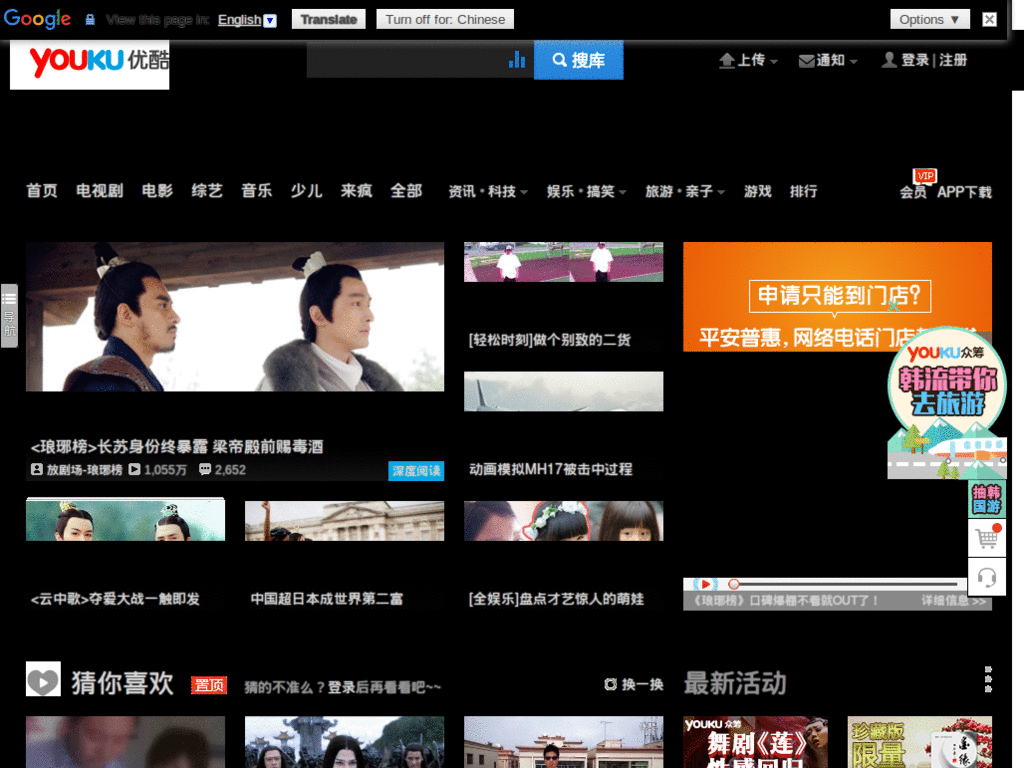
Task: Open the 导航 side navigation tab
Action: pos(9,316)
